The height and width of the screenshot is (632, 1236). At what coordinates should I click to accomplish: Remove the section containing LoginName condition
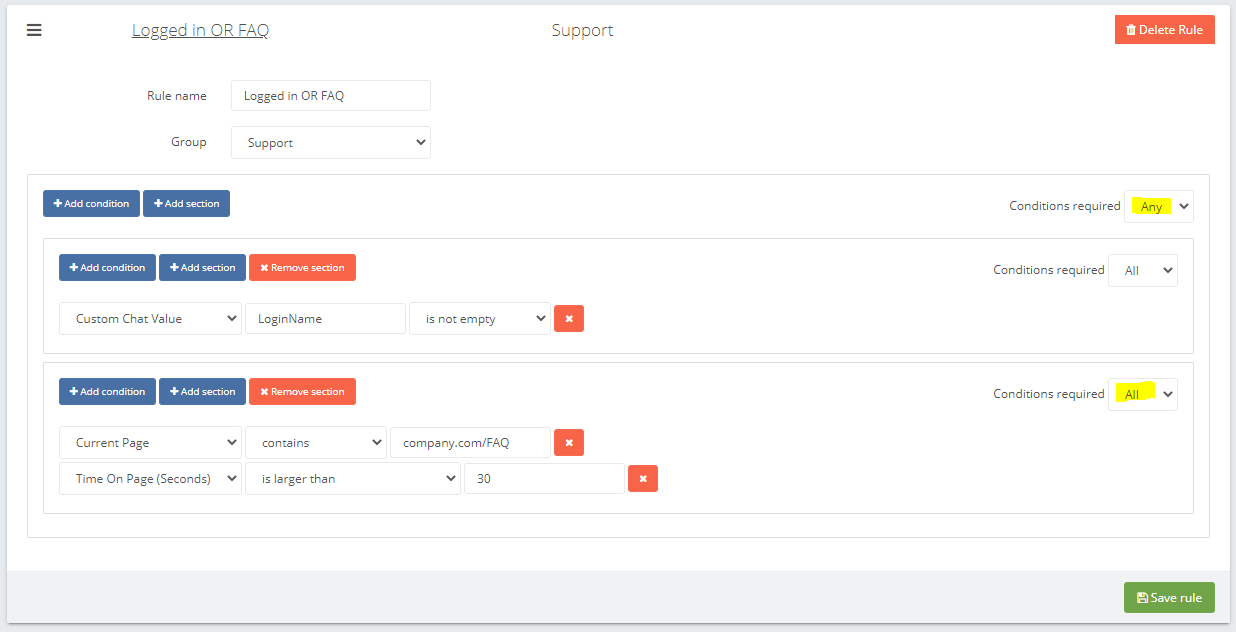[x=302, y=267]
